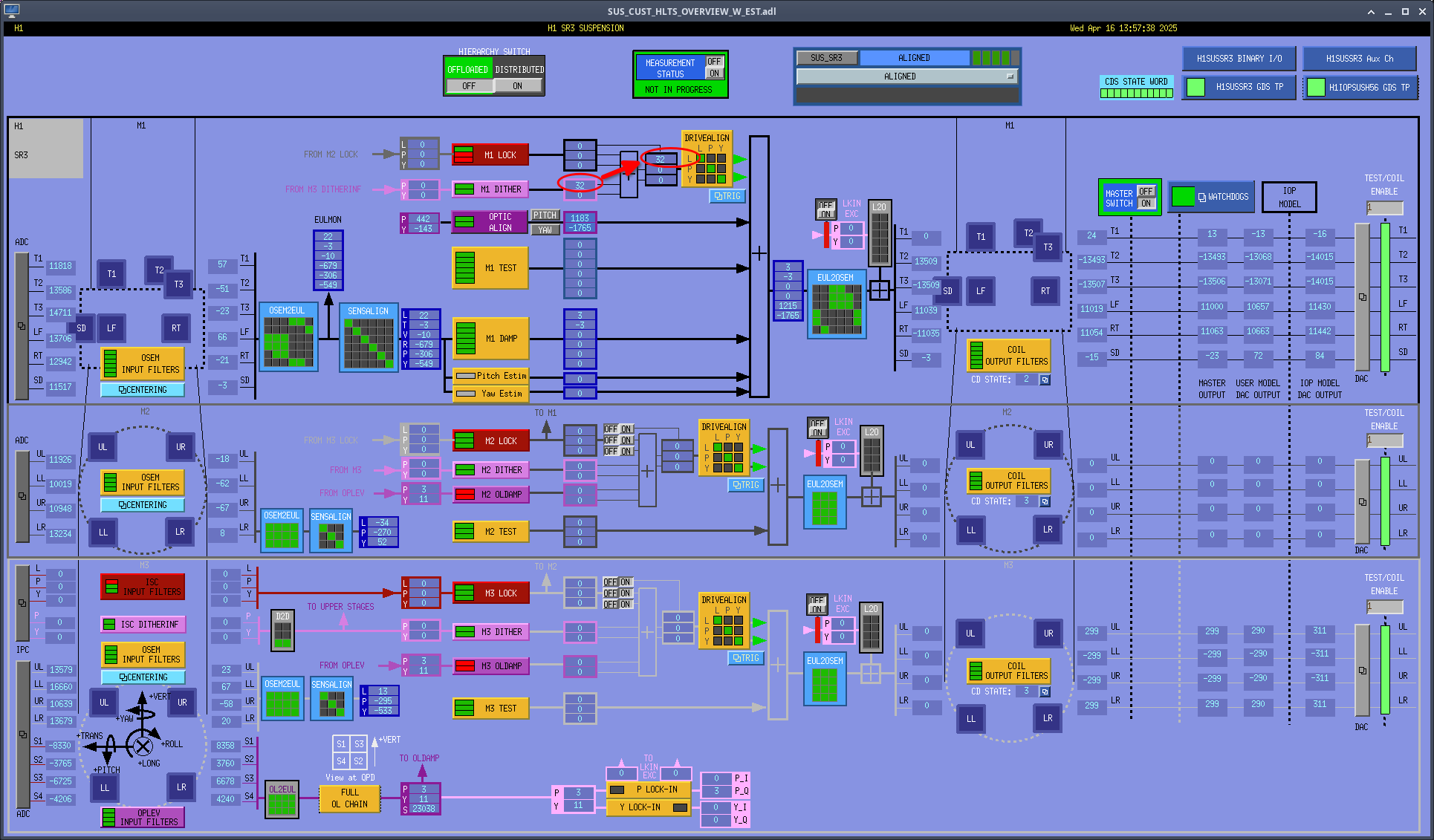Open the M3 D2D matrix block
The width and height of the screenshot is (1434, 840).
pos(282,631)
